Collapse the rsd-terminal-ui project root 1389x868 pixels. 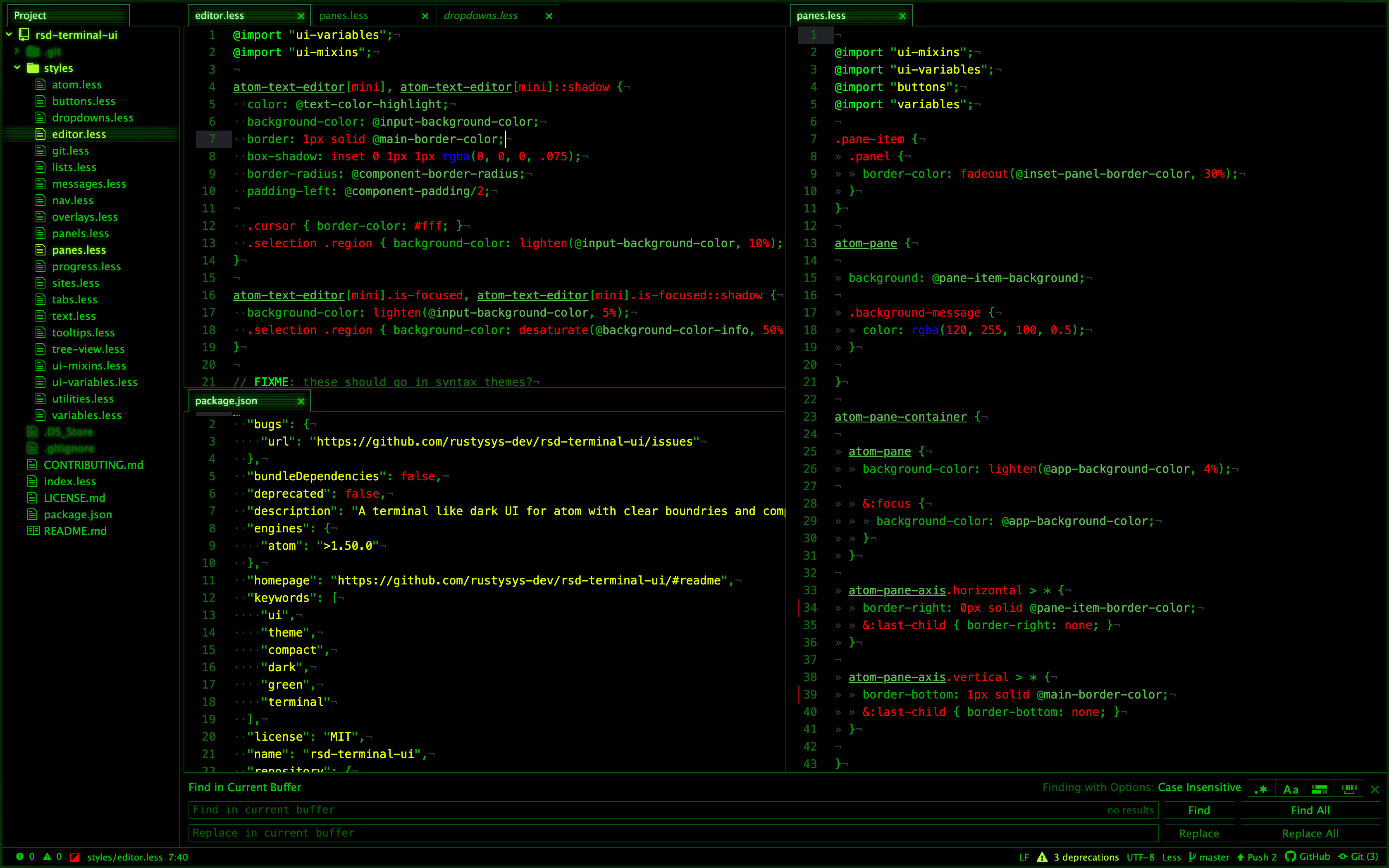pos(9,34)
